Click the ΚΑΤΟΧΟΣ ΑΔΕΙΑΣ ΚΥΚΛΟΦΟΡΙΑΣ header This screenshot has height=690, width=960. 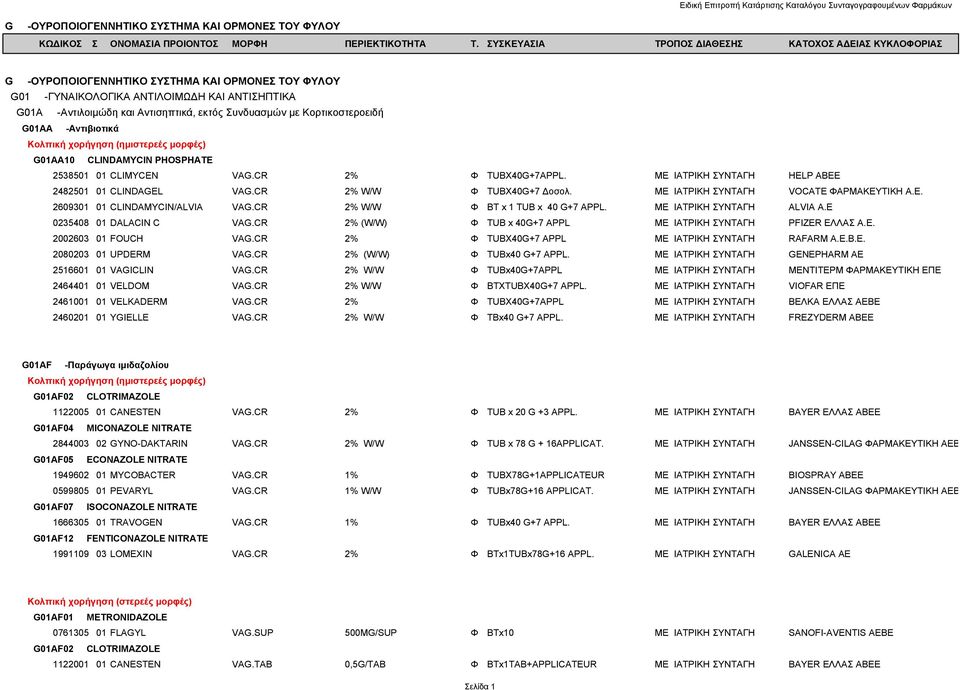tap(865, 44)
